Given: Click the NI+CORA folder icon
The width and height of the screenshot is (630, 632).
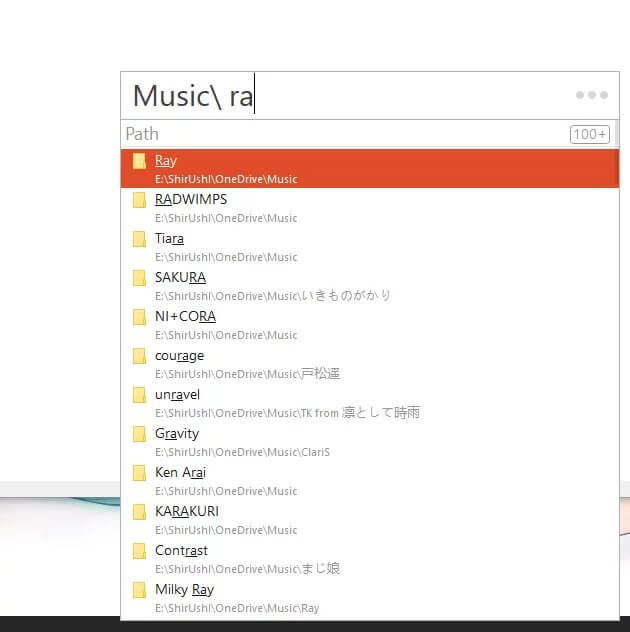Looking at the screenshot, I should [139, 317].
